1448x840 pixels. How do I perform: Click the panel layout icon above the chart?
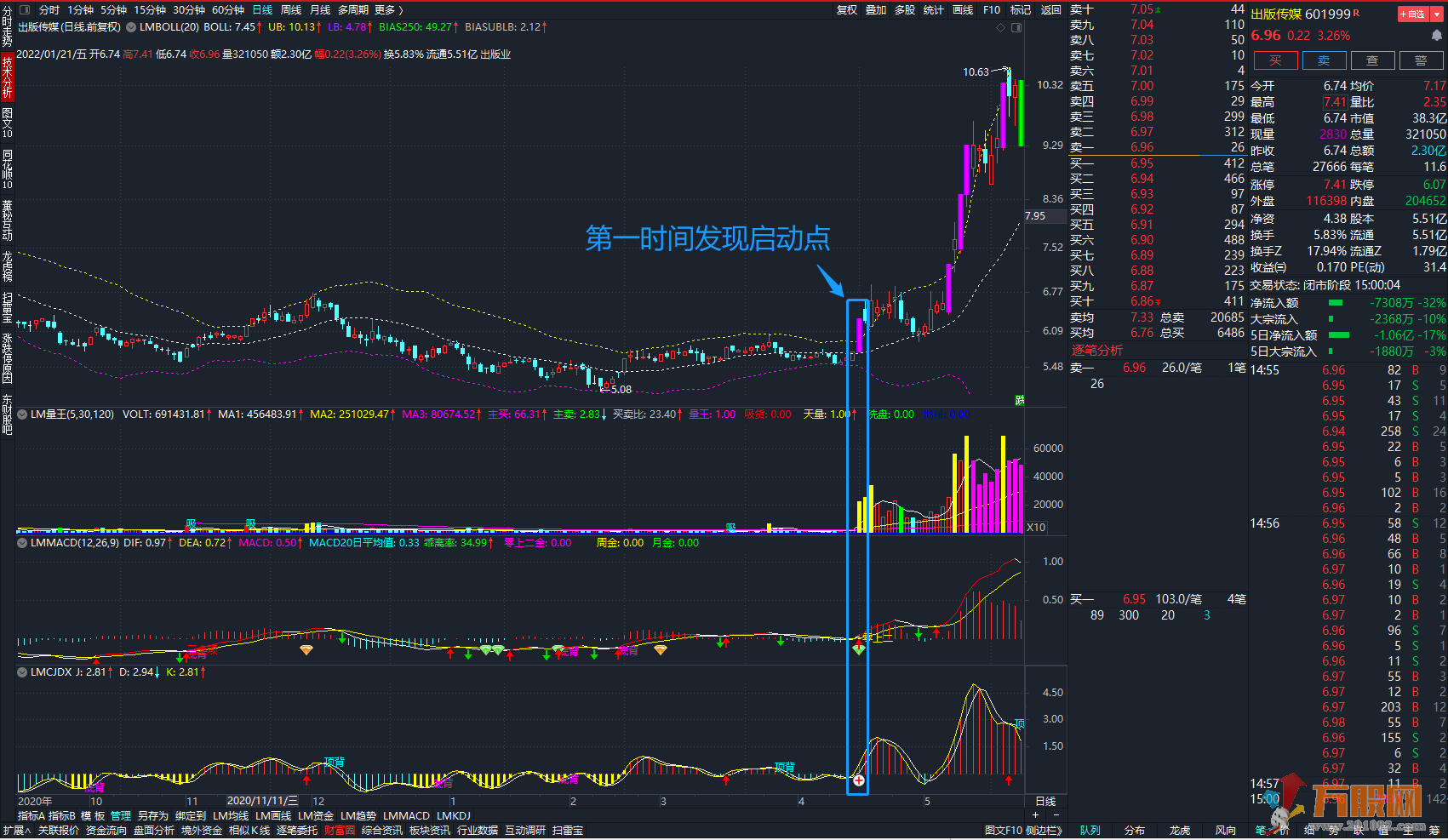tap(1016, 27)
